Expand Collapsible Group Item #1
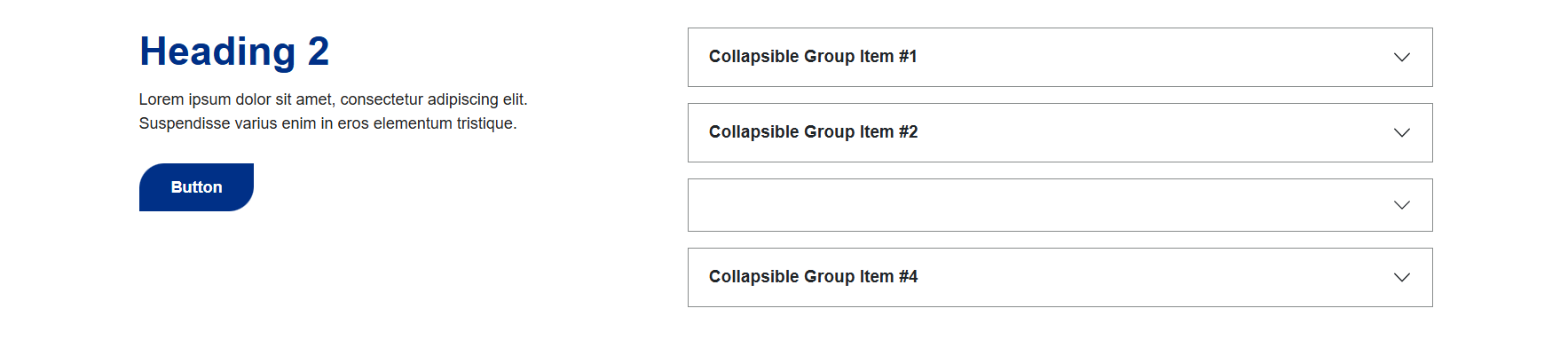Screen dimensions: 1568x364 click(x=1060, y=58)
